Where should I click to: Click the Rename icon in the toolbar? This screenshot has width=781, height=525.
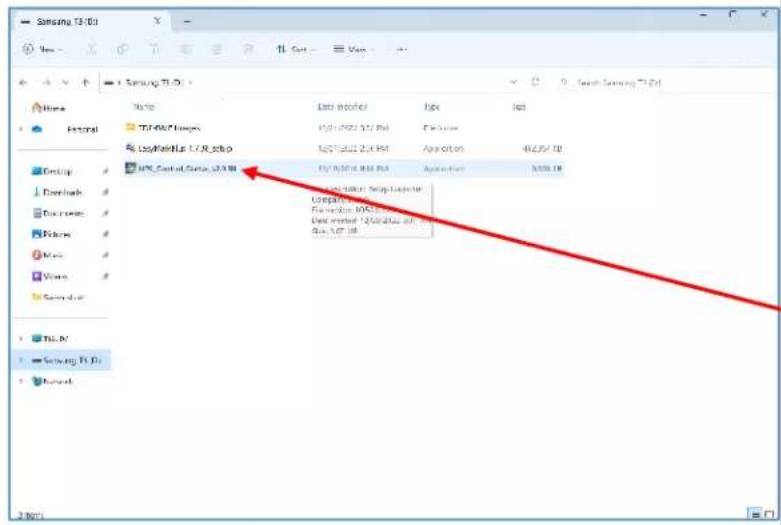pos(186,49)
